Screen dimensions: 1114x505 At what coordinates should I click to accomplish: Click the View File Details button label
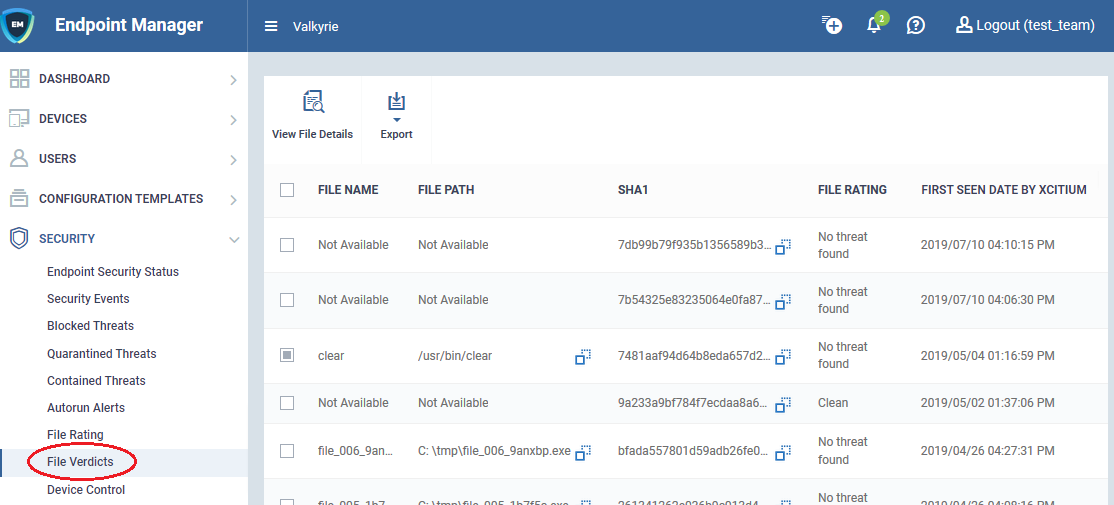313,134
